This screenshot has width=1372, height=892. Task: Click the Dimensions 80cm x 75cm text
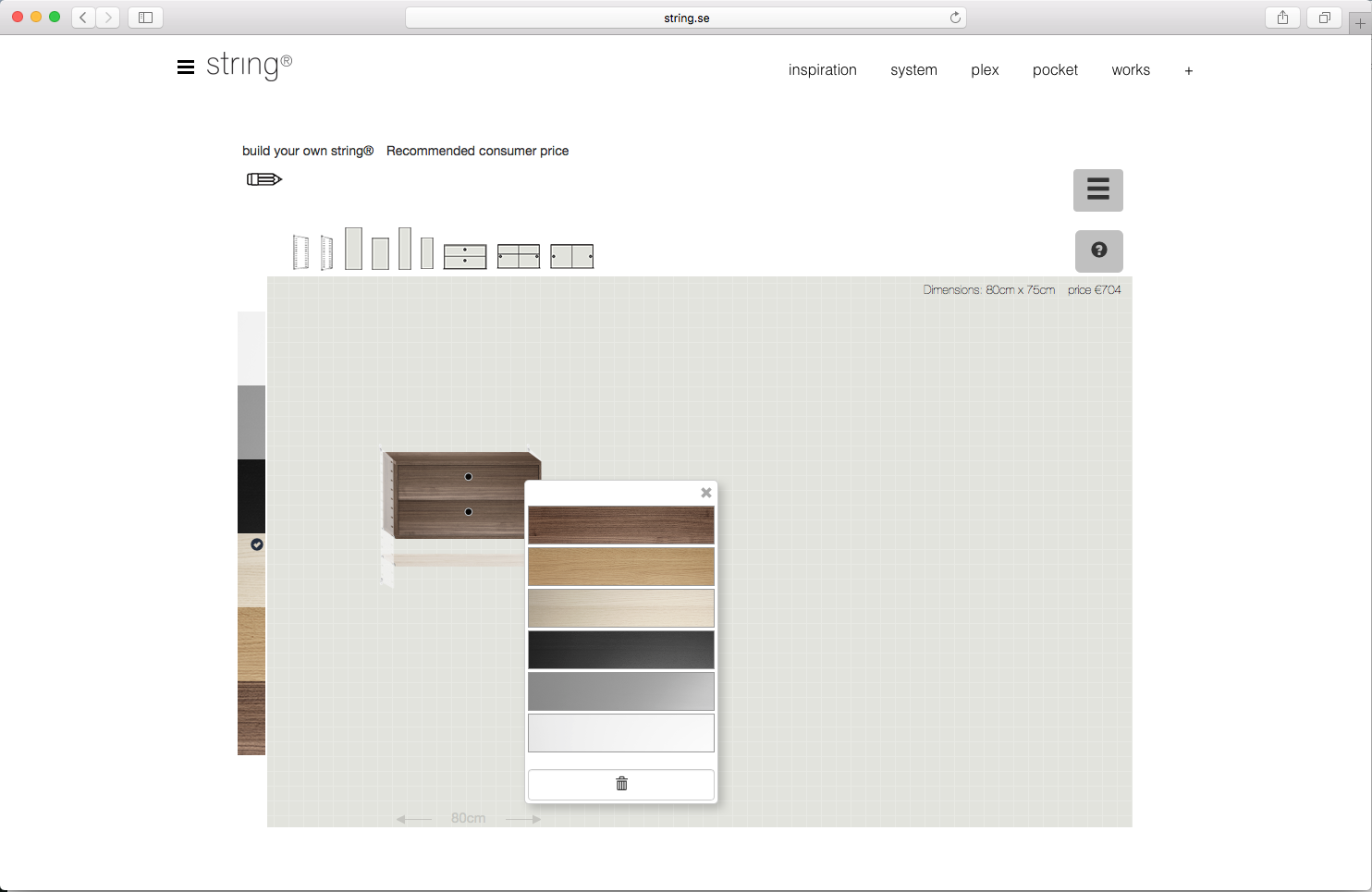pos(988,290)
